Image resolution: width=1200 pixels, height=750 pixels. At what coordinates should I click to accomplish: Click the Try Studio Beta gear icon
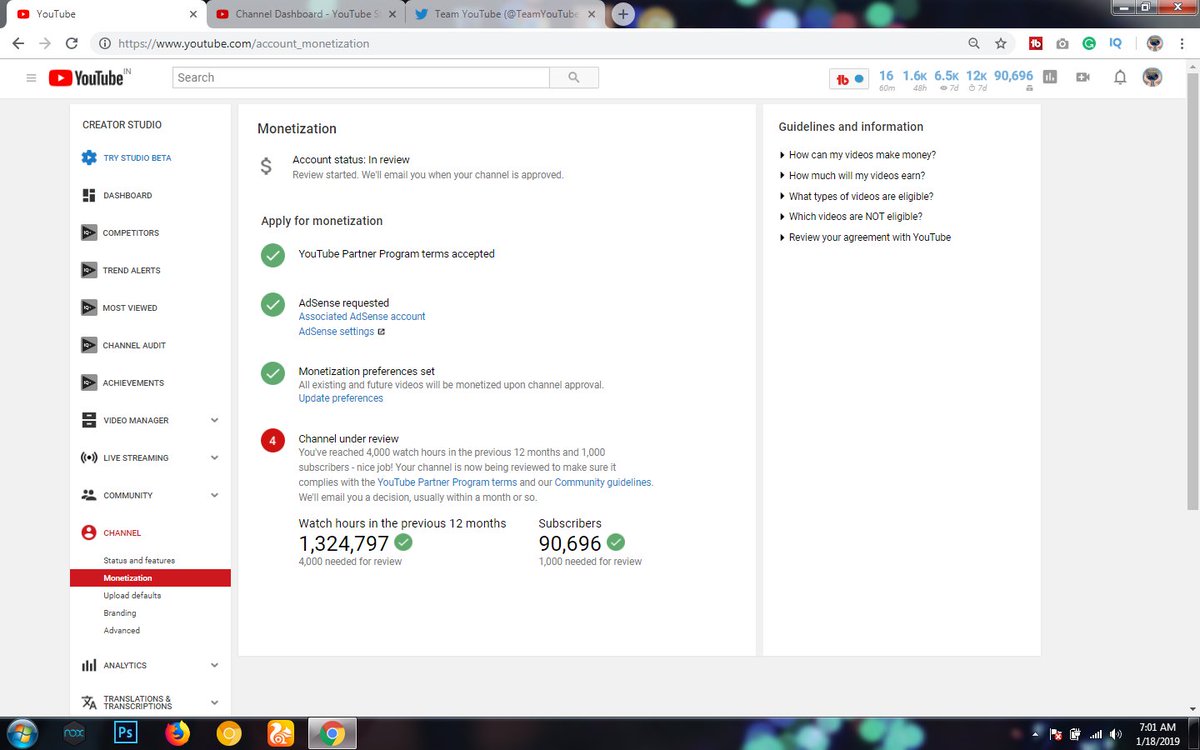pos(89,158)
